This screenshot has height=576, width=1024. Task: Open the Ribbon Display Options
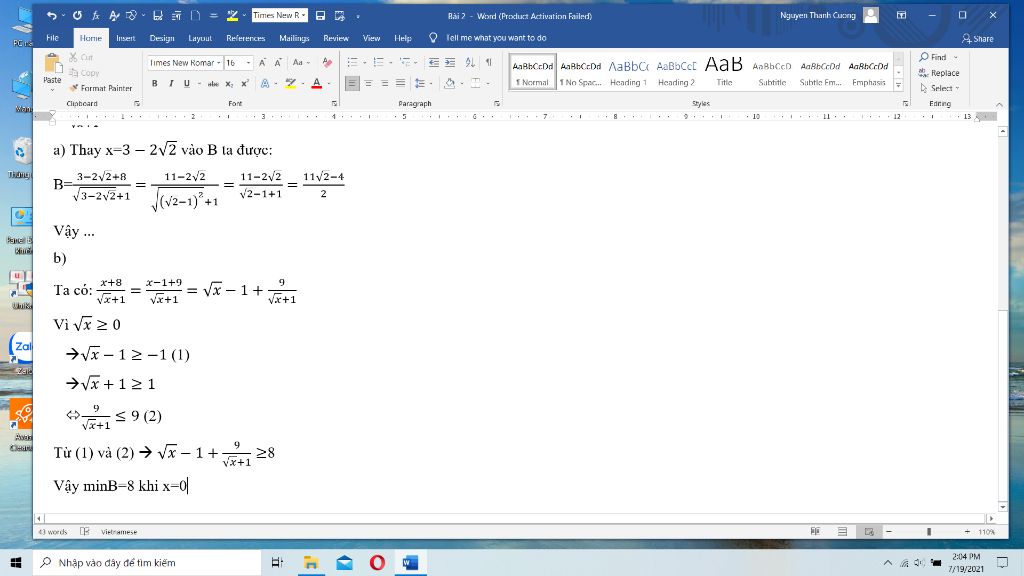coord(902,15)
